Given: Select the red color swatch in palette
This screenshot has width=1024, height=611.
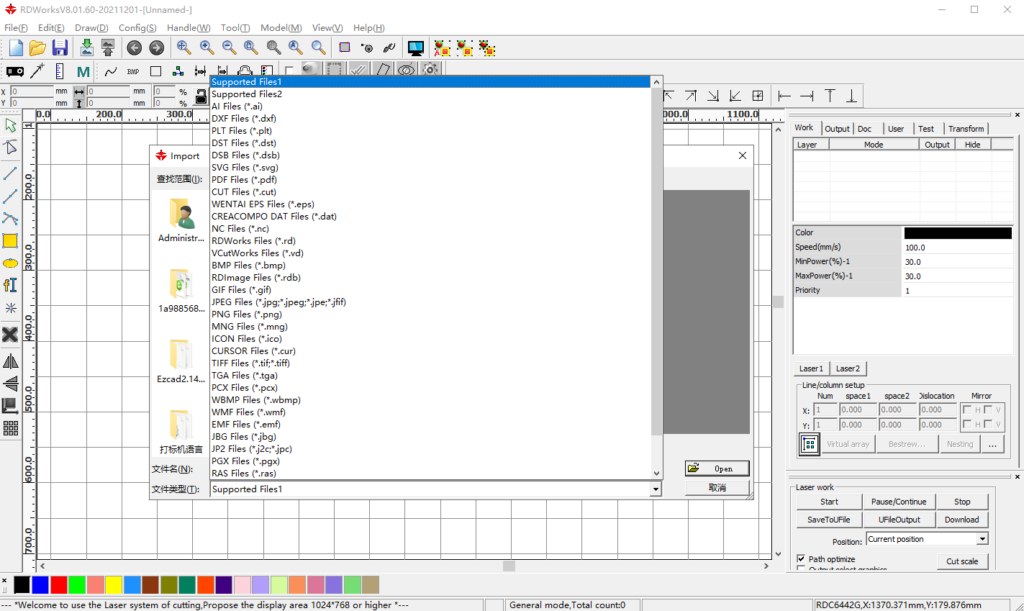Looking at the screenshot, I should click(58, 585).
